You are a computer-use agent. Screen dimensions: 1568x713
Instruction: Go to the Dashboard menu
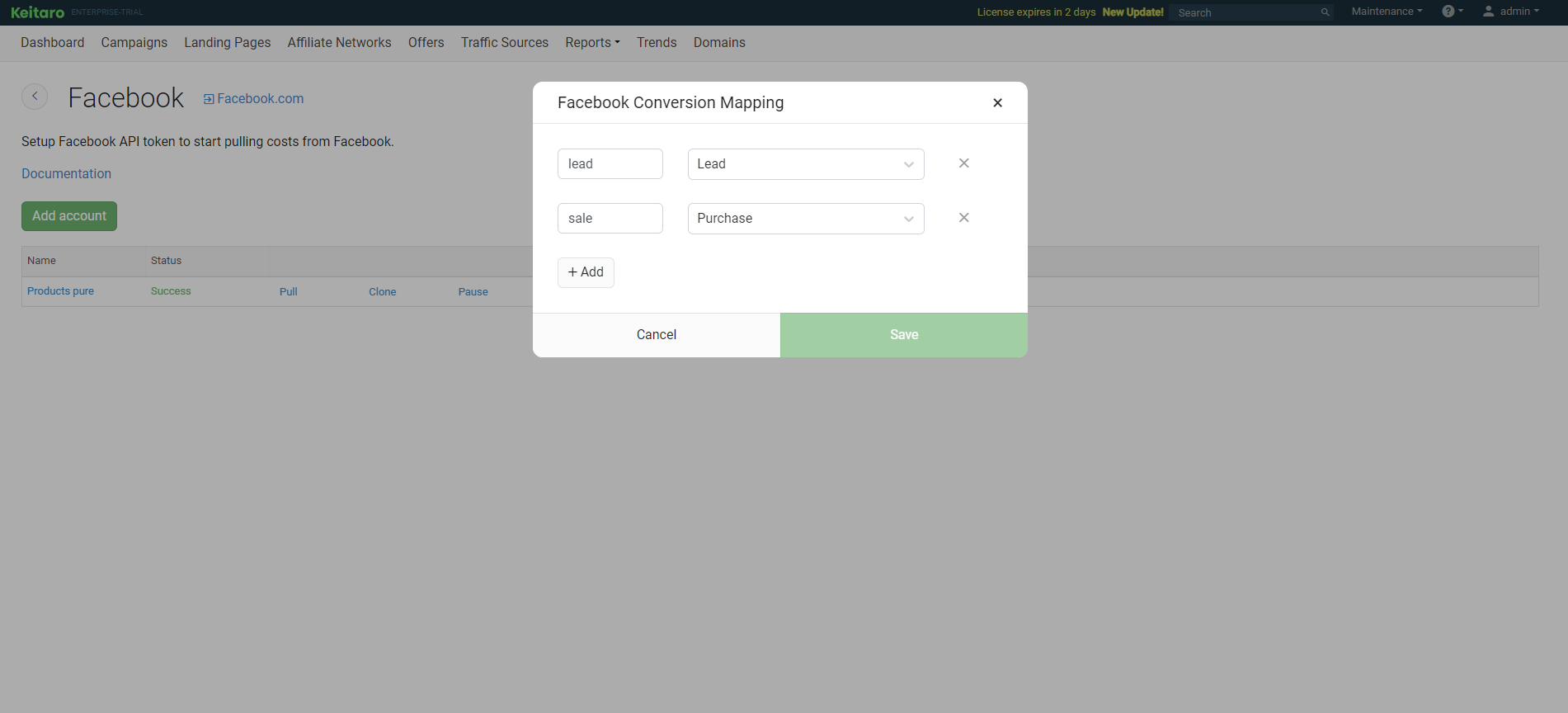click(53, 43)
